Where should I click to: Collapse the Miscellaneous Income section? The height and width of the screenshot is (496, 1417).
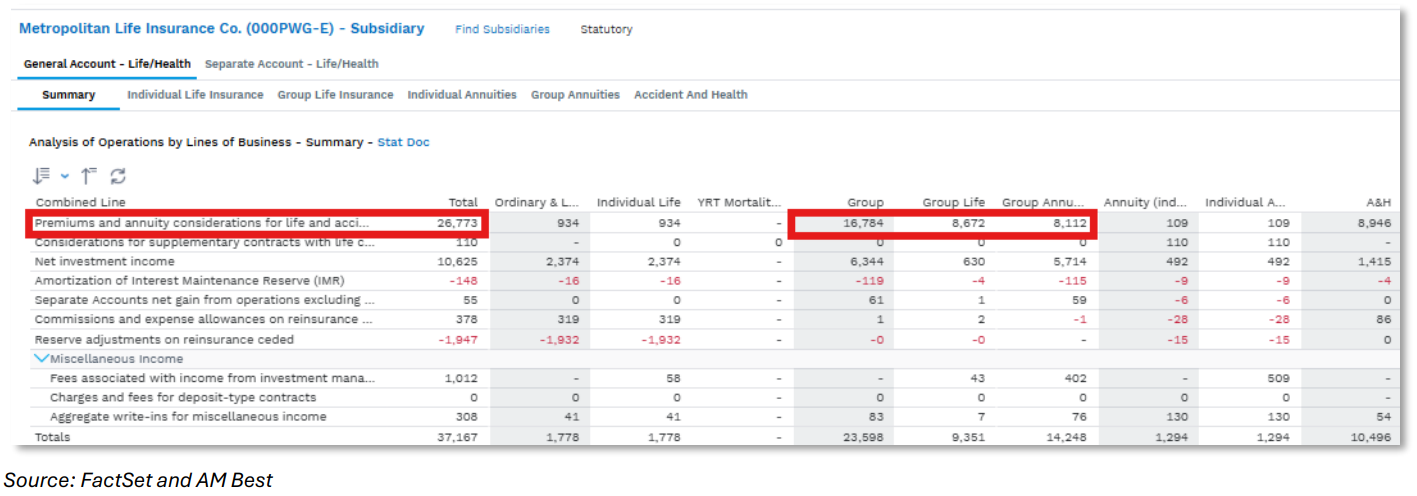click(42, 359)
